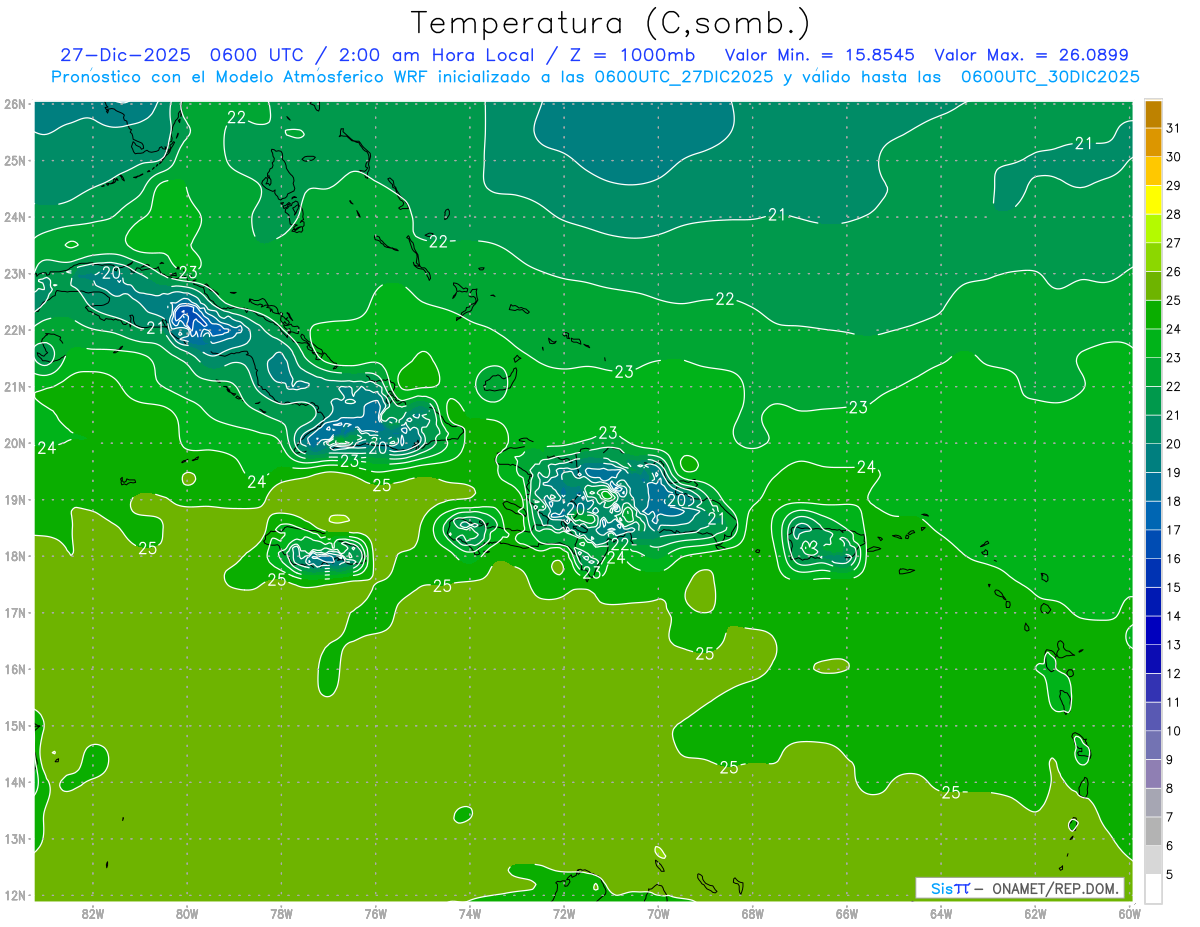Click the '66W' longitude axis label
This screenshot has width=1200, height=927.
pyautogui.click(x=847, y=913)
